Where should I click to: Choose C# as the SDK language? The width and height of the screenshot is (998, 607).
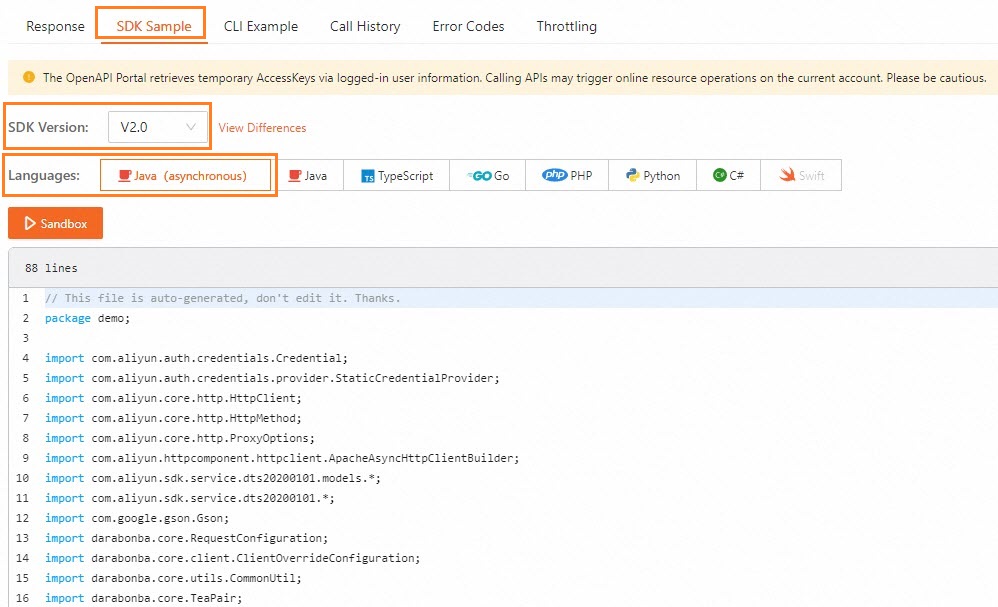tap(729, 176)
